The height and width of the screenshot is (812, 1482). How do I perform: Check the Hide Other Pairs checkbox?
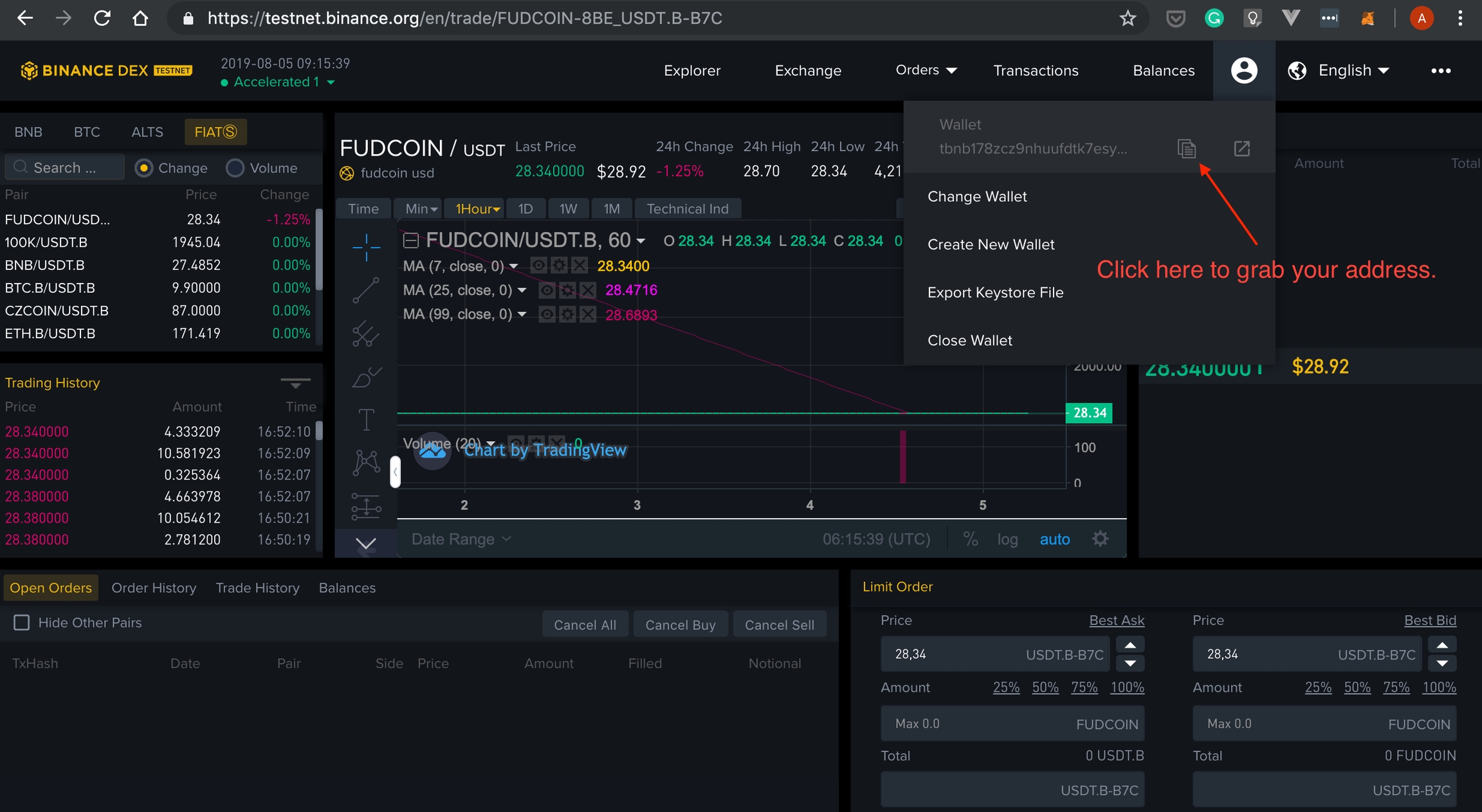click(22, 622)
